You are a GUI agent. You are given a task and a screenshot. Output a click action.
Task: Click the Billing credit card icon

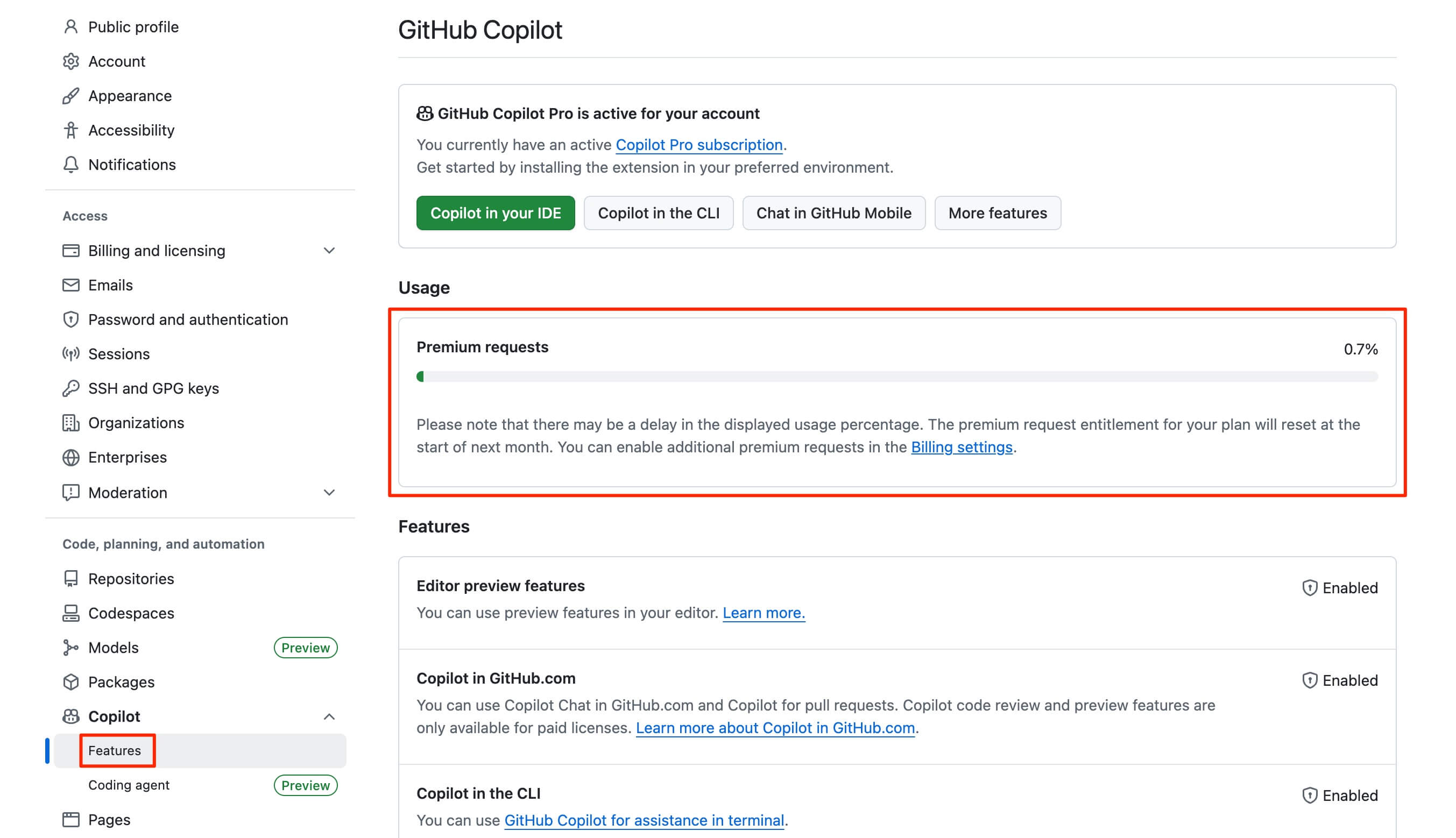(71, 251)
